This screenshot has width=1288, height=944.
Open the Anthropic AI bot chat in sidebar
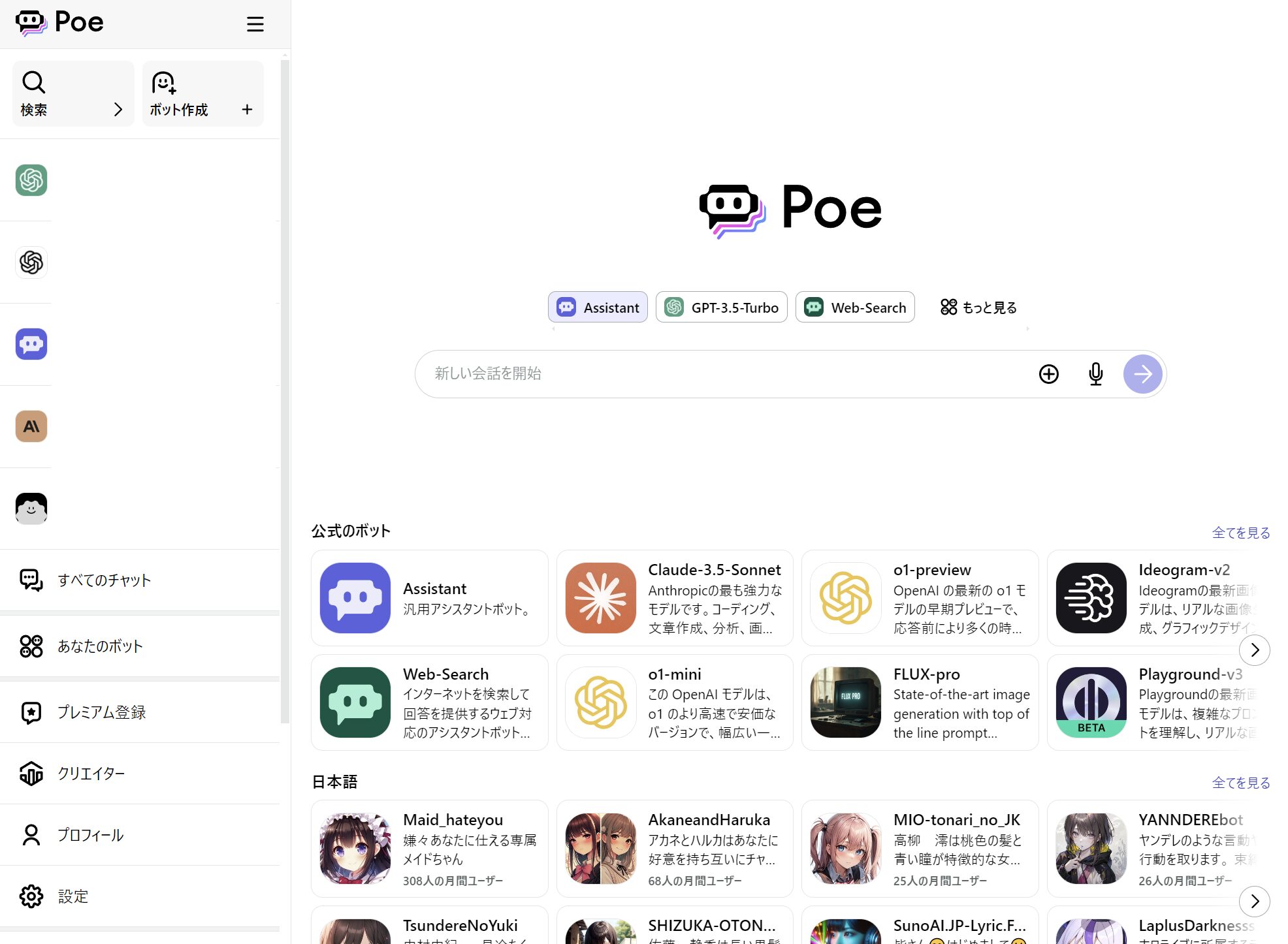pyautogui.click(x=31, y=426)
